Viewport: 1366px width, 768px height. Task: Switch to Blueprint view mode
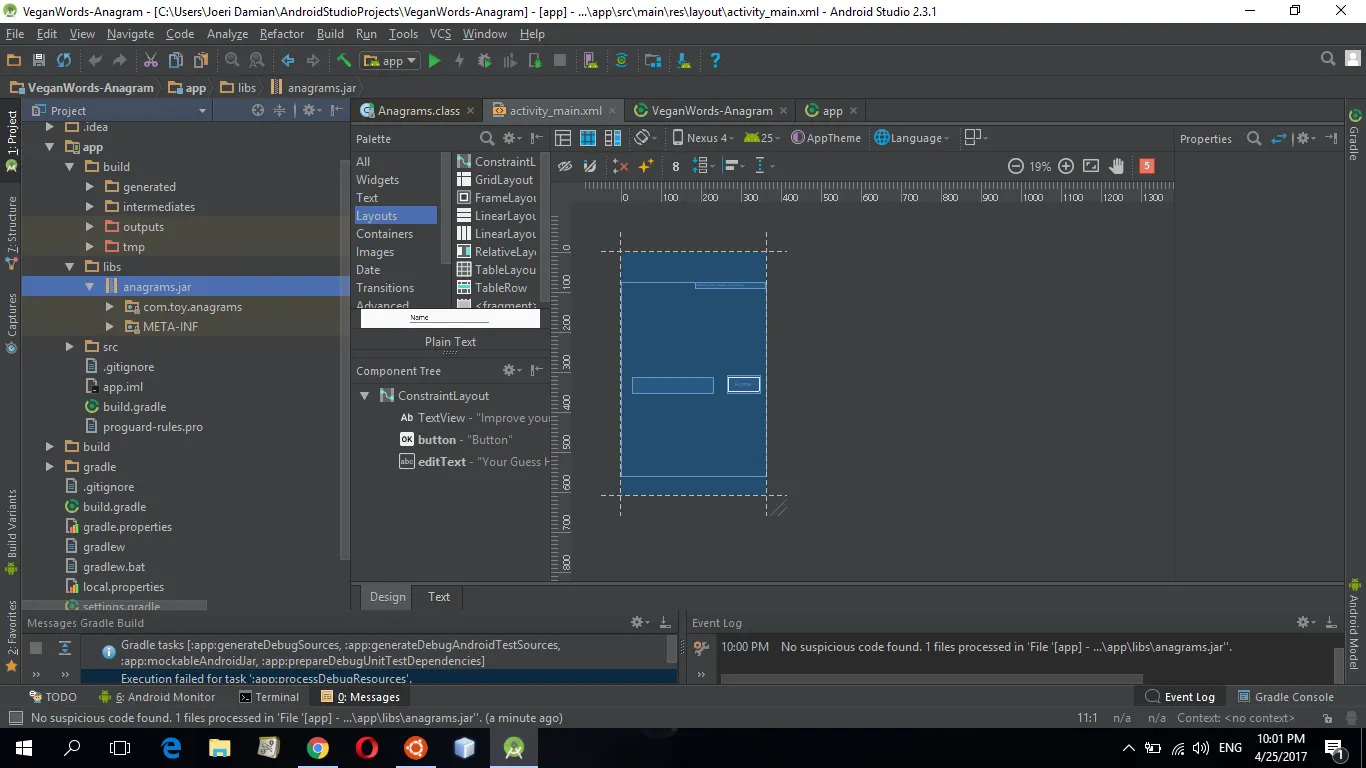(x=588, y=138)
